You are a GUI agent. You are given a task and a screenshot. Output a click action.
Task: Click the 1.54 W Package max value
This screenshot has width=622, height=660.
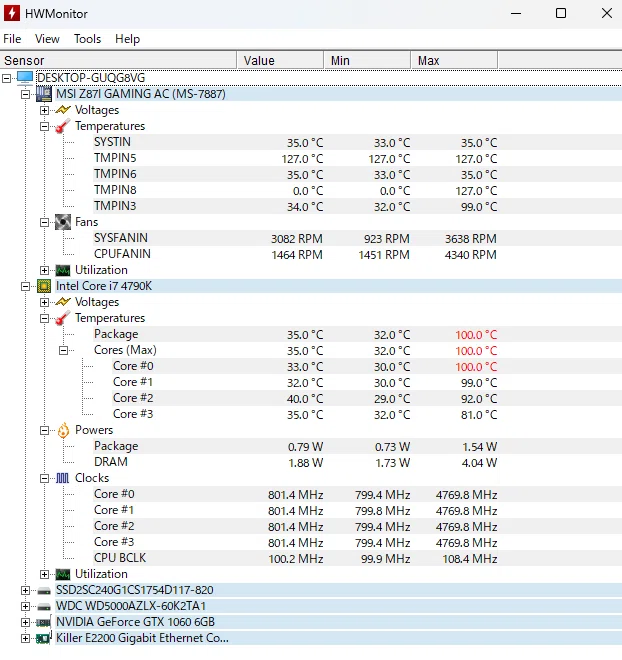(480, 447)
